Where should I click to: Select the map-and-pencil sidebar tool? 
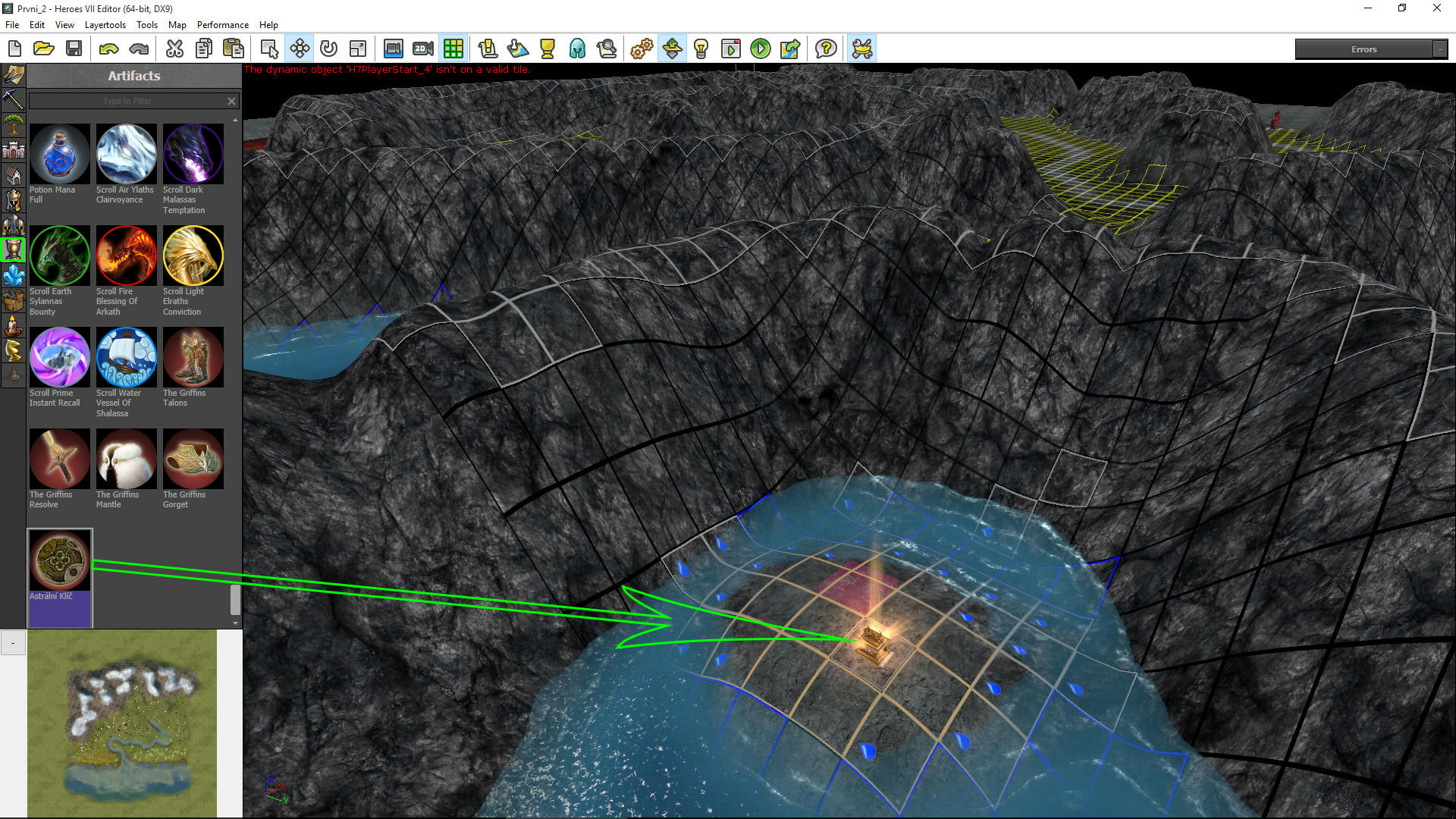click(14, 74)
